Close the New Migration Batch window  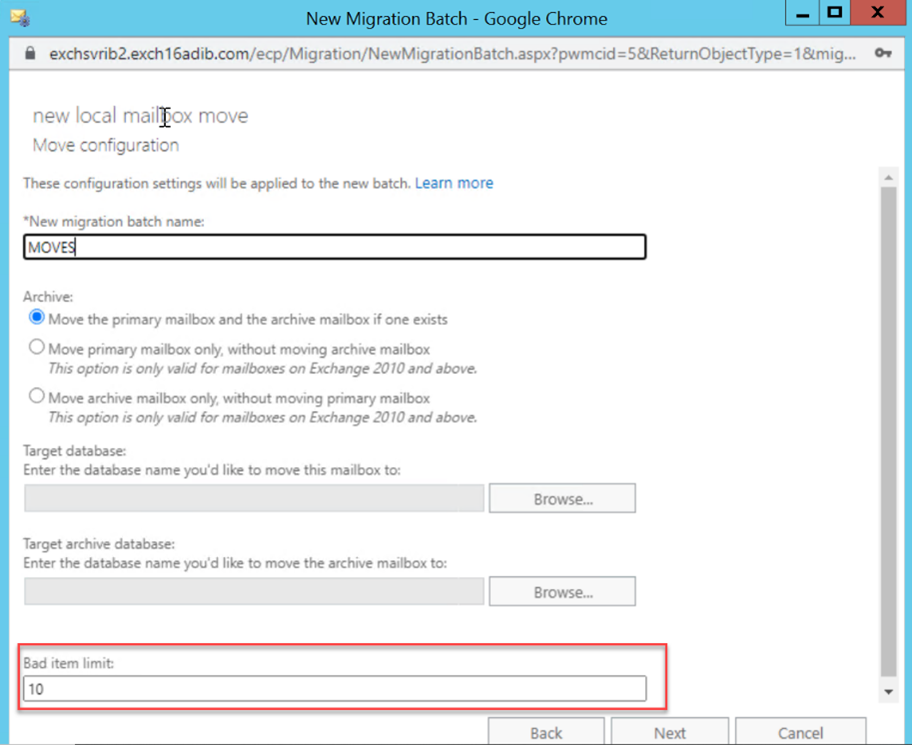click(x=878, y=13)
